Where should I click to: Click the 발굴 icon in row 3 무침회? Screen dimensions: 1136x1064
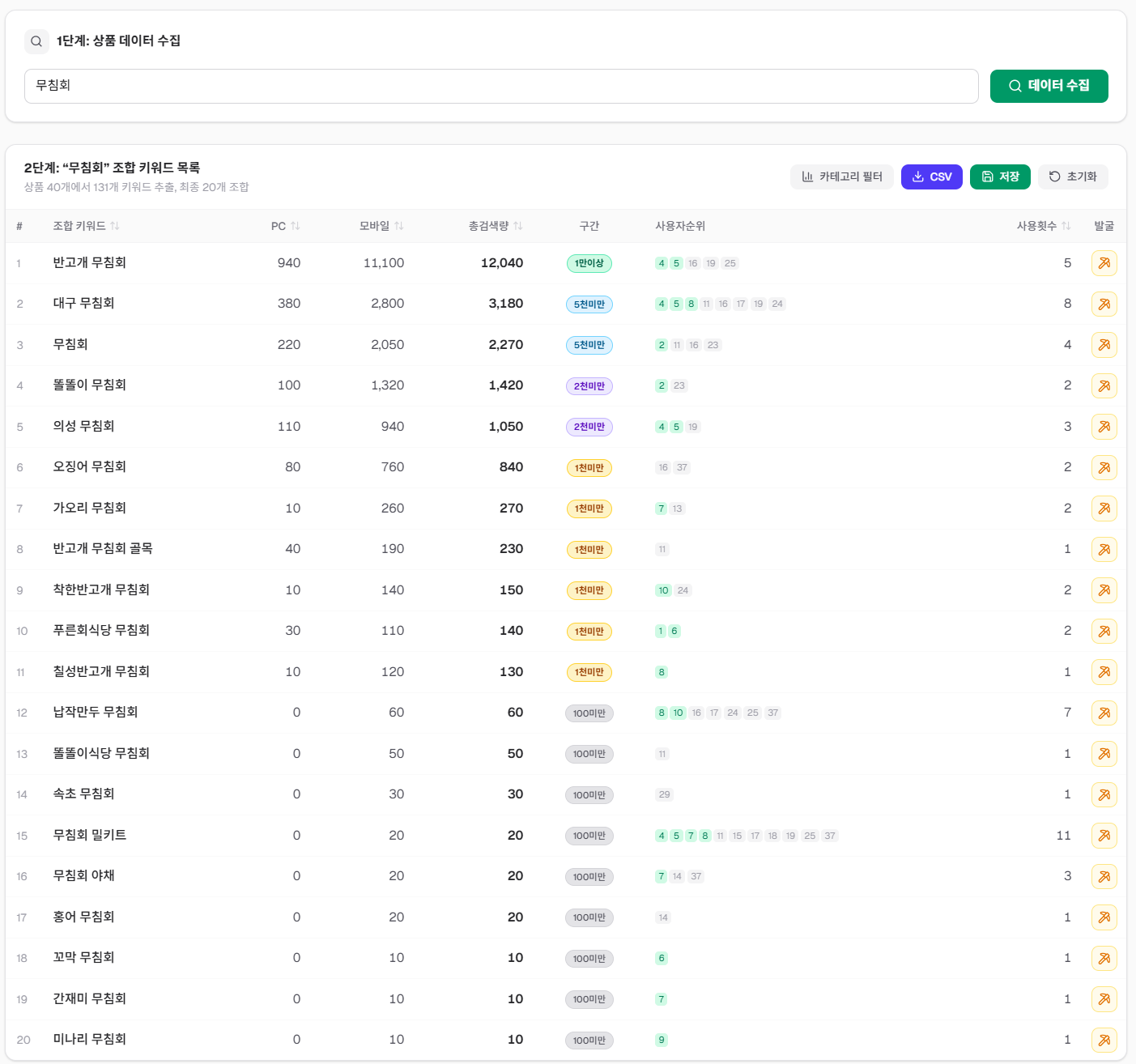[1104, 345]
